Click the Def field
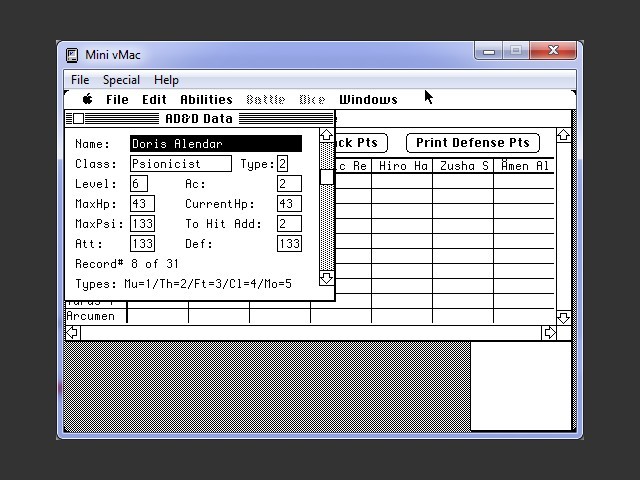The width and height of the screenshot is (640, 480). [x=289, y=244]
